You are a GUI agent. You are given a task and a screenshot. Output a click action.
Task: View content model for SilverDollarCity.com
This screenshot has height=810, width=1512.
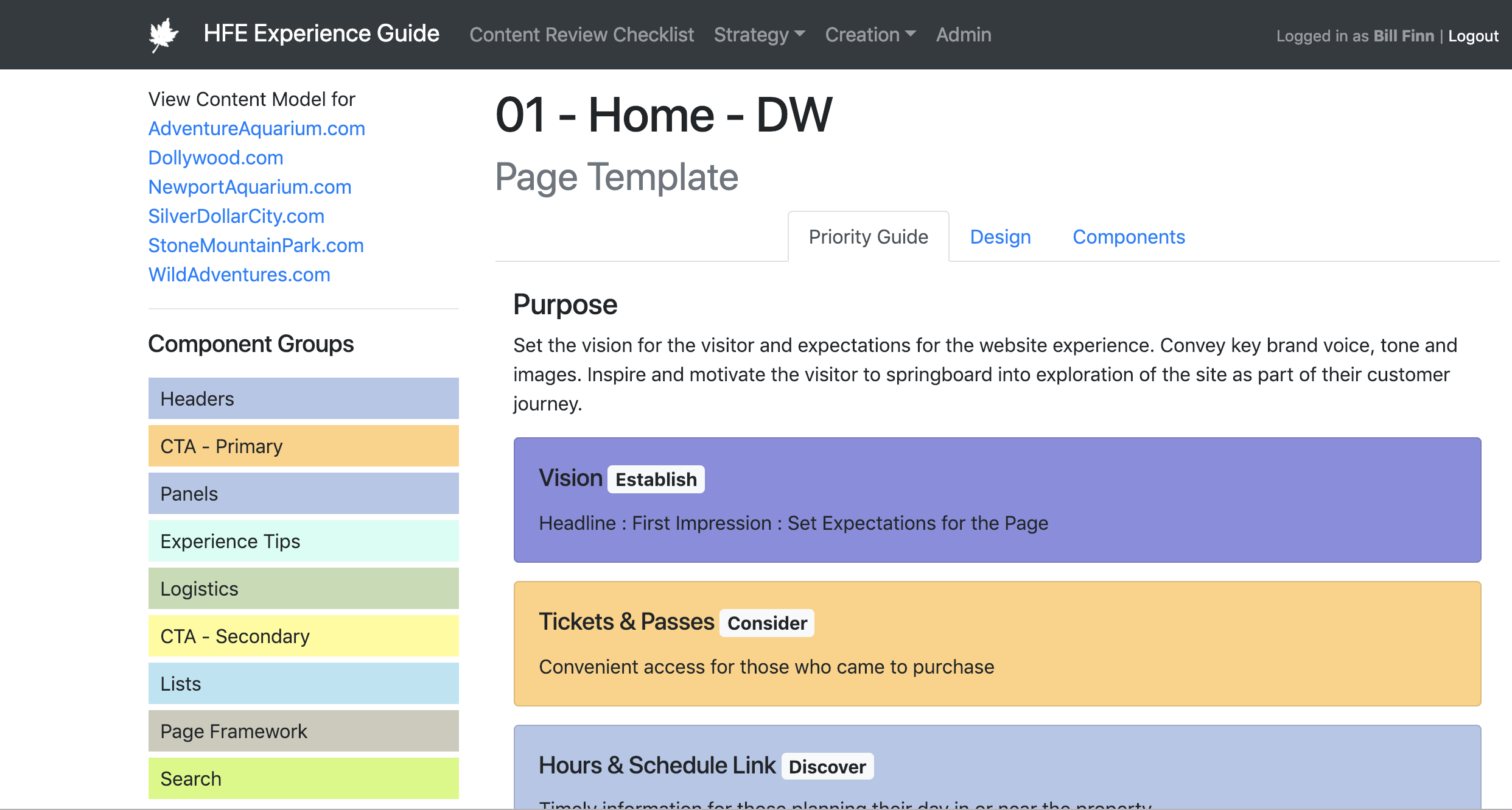coord(236,216)
